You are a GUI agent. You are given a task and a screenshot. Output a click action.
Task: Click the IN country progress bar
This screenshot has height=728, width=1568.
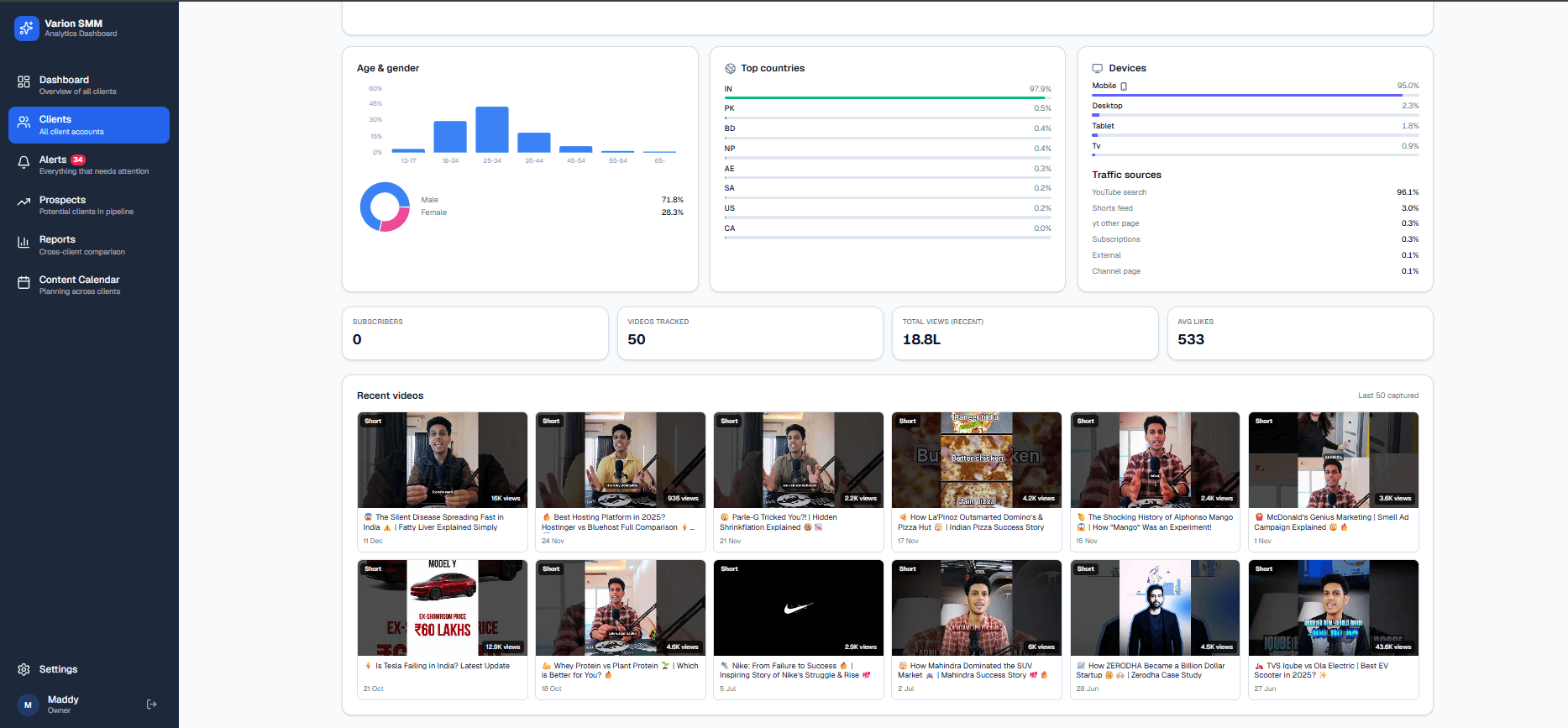coord(888,98)
